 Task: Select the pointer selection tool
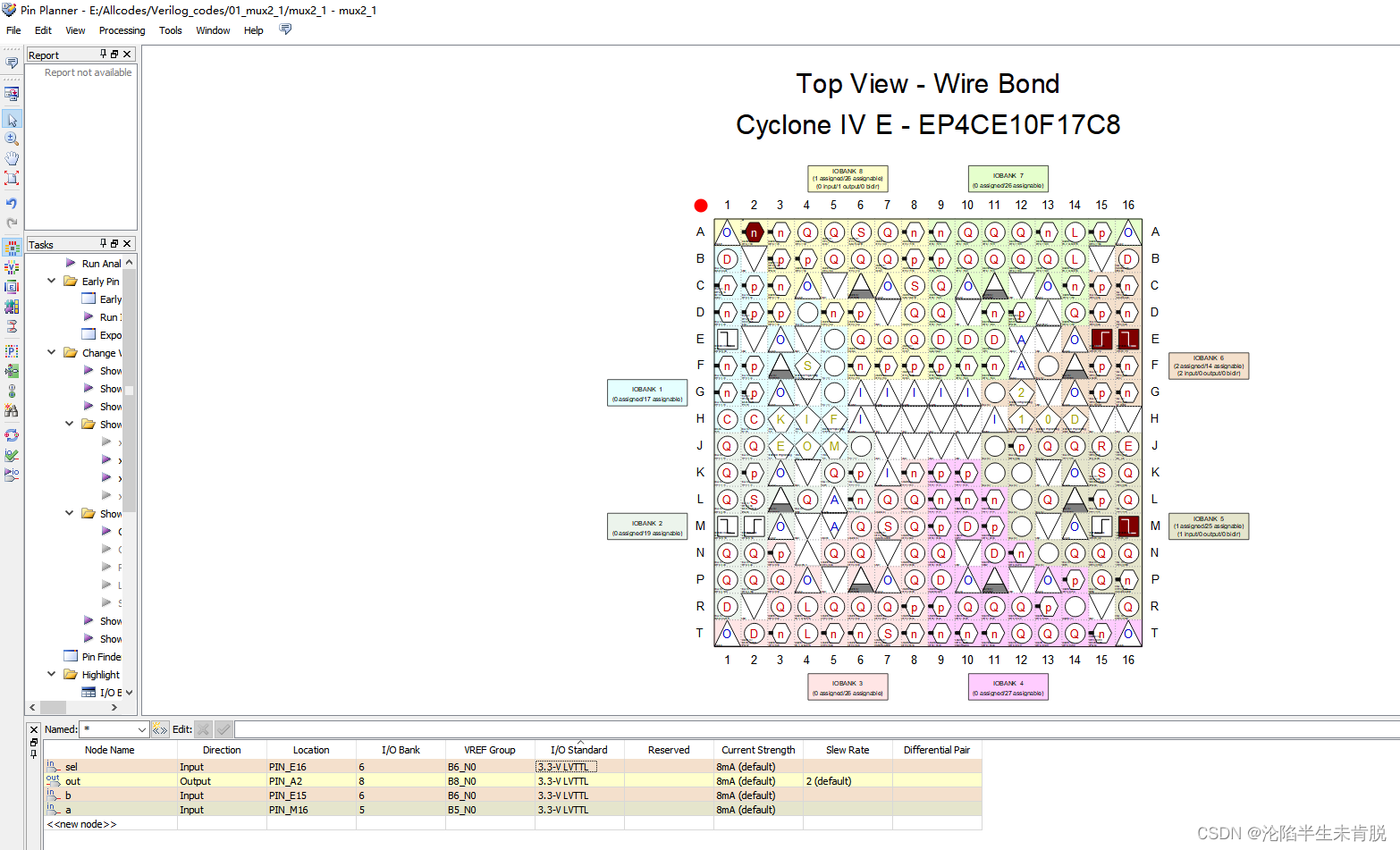click(x=12, y=119)
